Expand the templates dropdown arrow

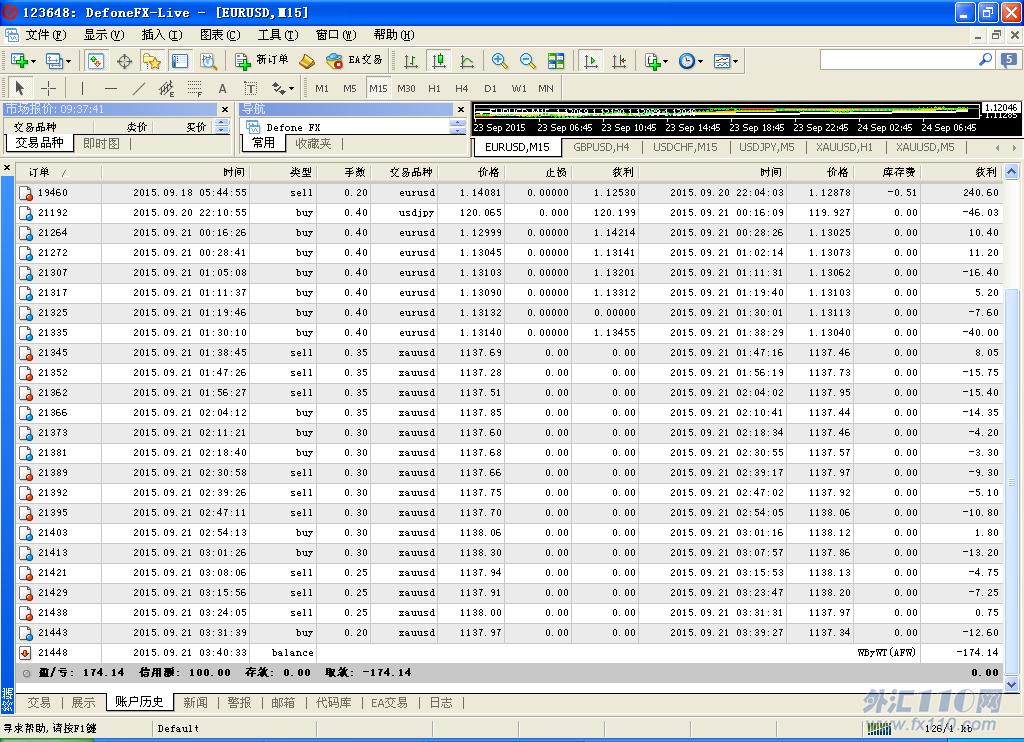pos(735,61)
